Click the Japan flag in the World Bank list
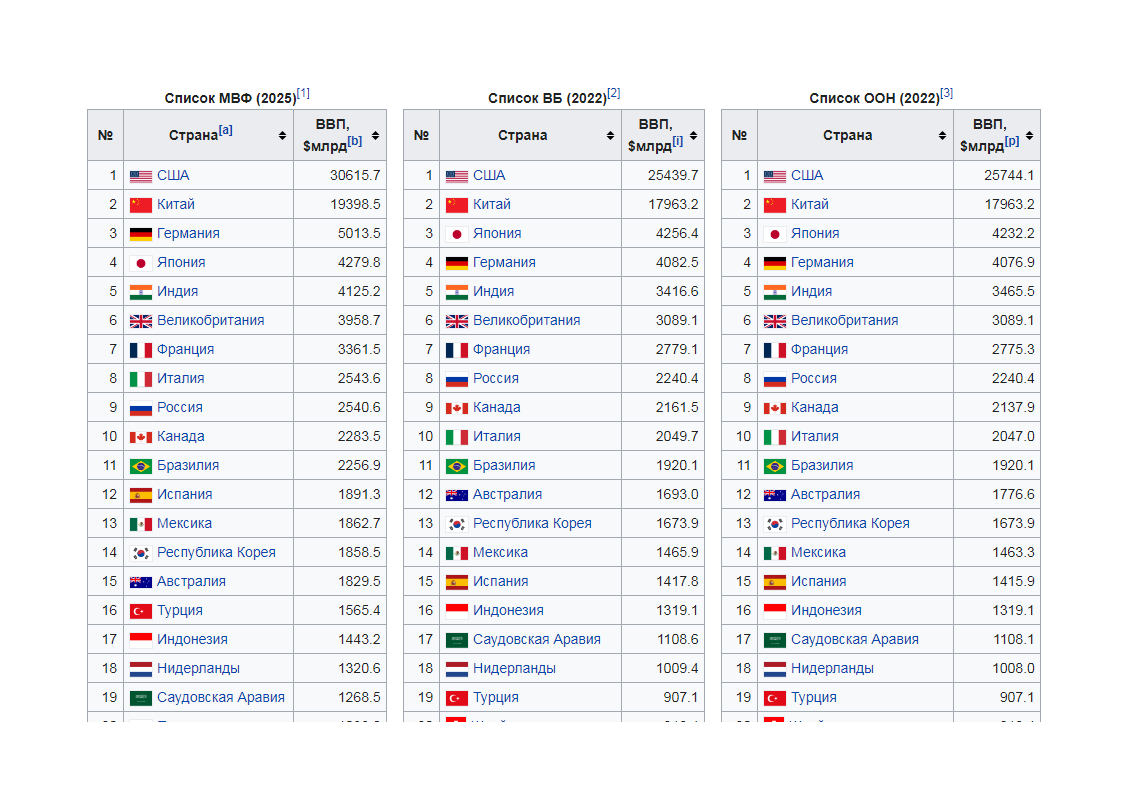 [456, 234]
